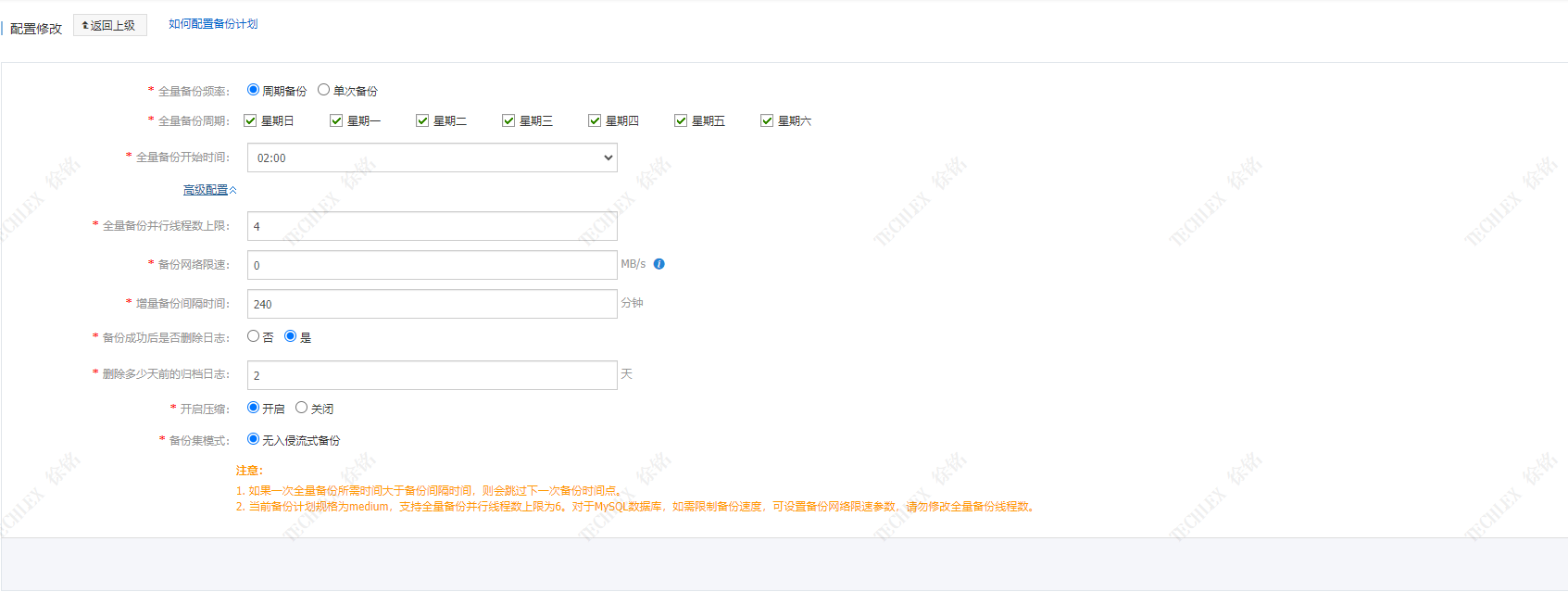The width and height of the screenshot is (1568, 592).
Task: Toggle the 星期一 checkbox
Action: (x=336, y=120)
